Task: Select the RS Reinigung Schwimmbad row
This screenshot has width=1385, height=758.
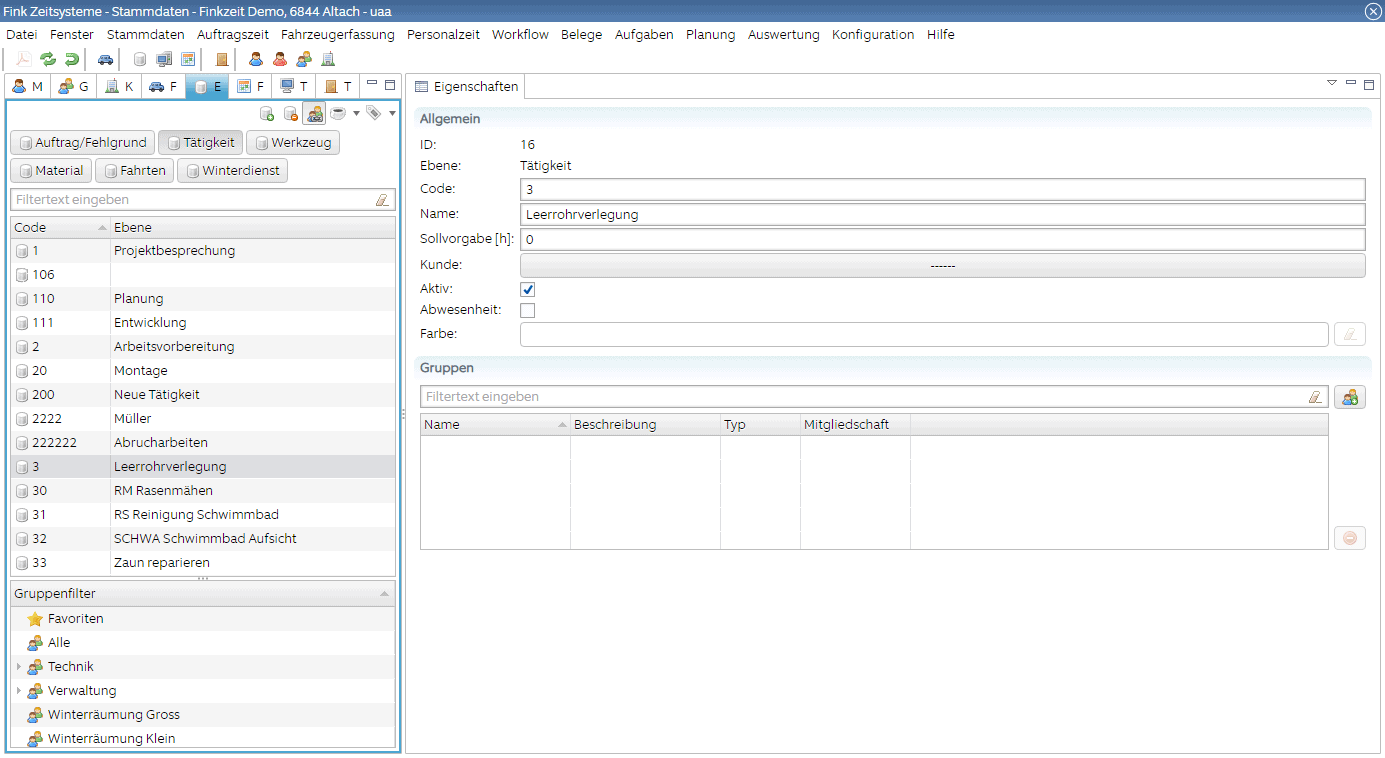Action: pos(203,515)
